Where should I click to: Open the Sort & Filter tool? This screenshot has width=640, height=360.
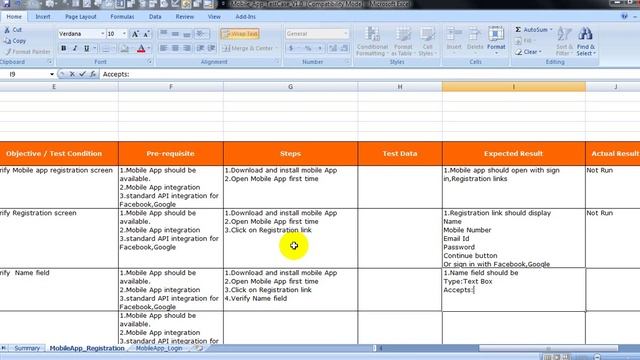[x=564, y=41]
